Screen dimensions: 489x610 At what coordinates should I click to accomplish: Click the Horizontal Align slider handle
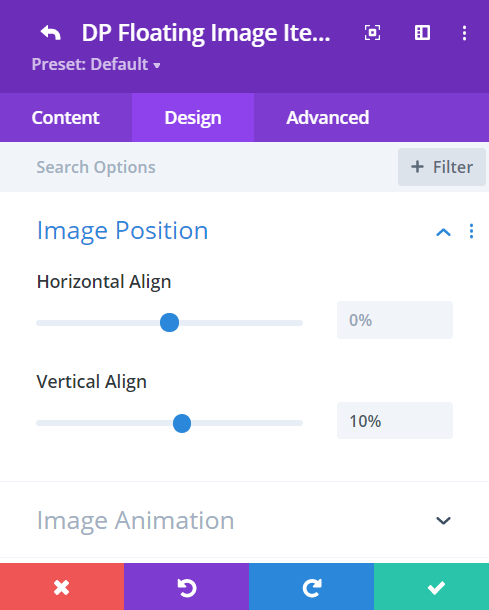(169, 323)
